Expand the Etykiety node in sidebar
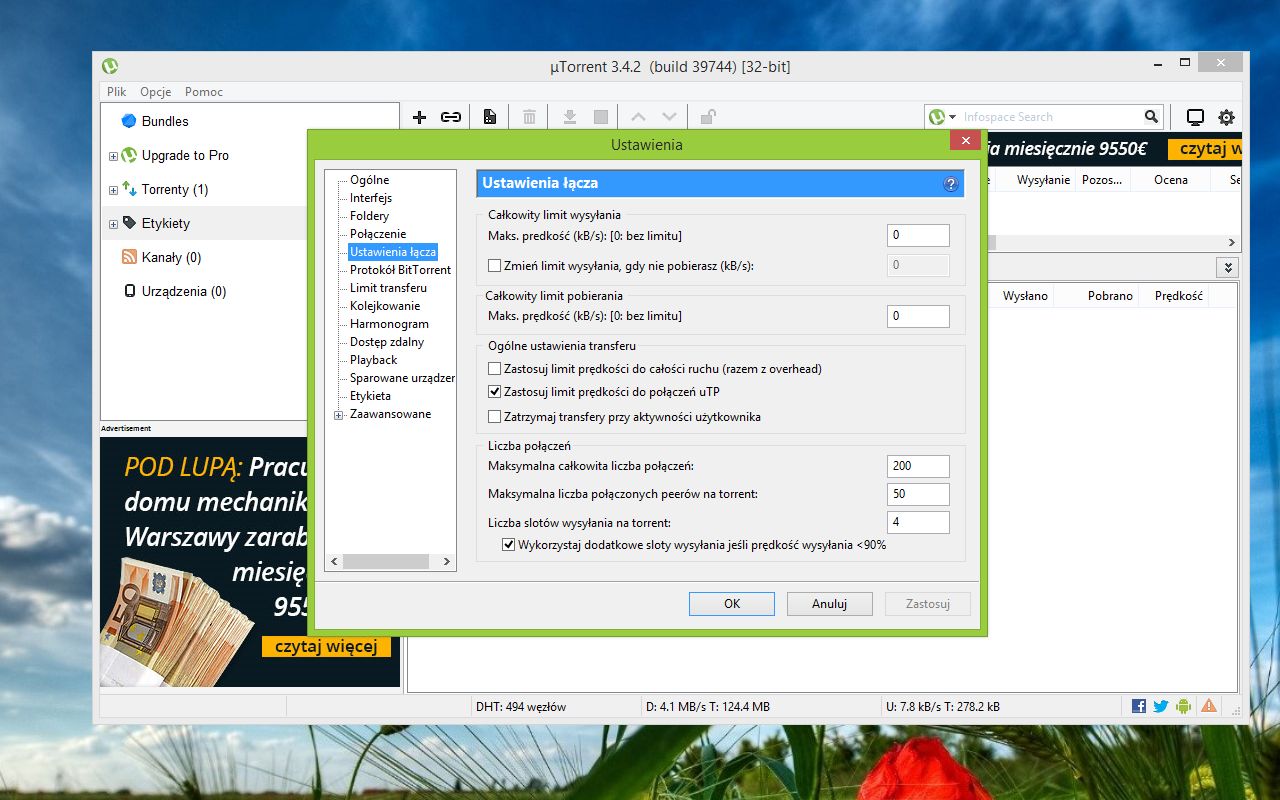This screenshot has height=800, width=1280. coord(113,224)
